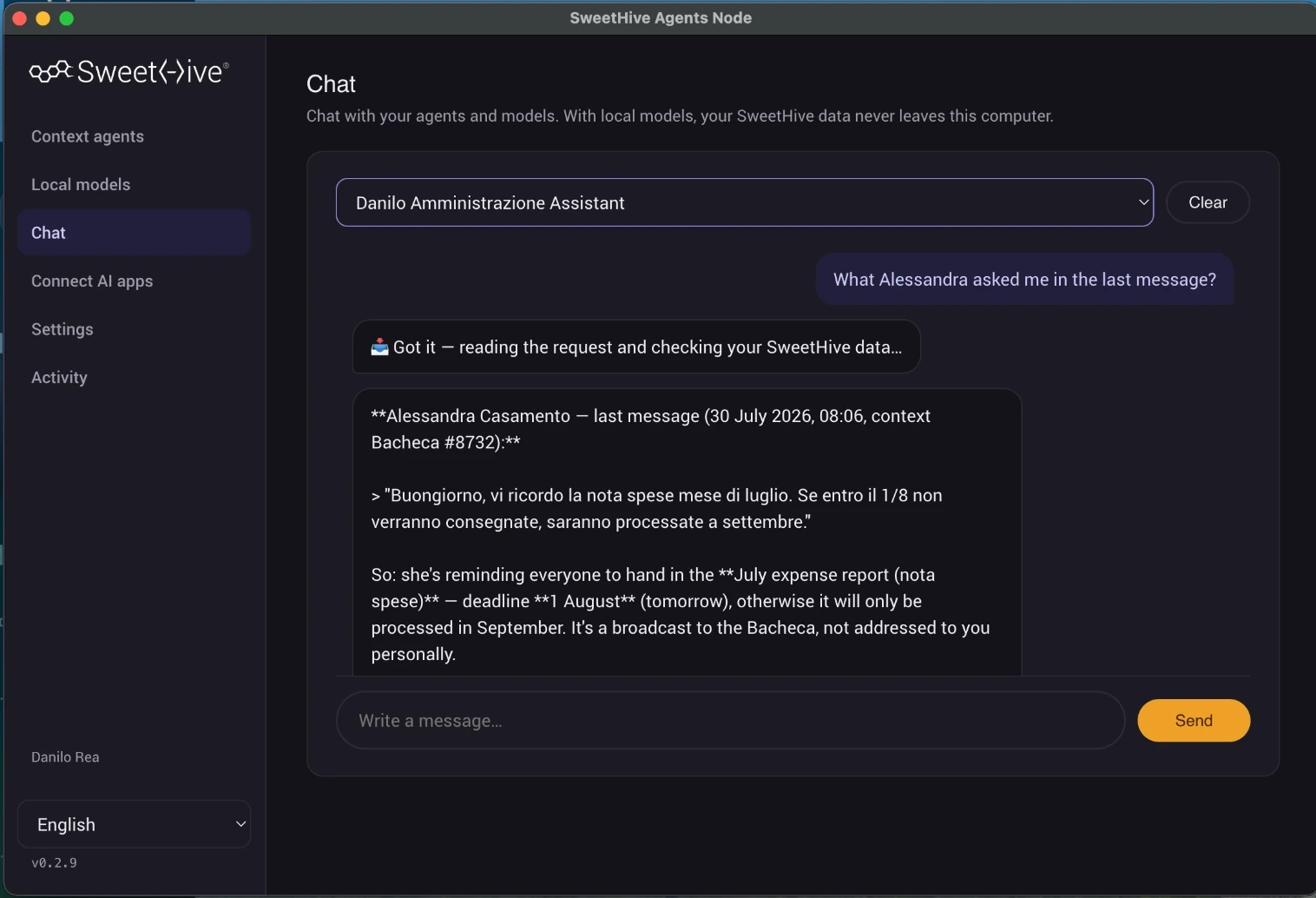Click the quoted 'Buongiorno, vi ricordo' text
The width and height of the screenshot is (1316, 898).
click(x=656, y=509)
